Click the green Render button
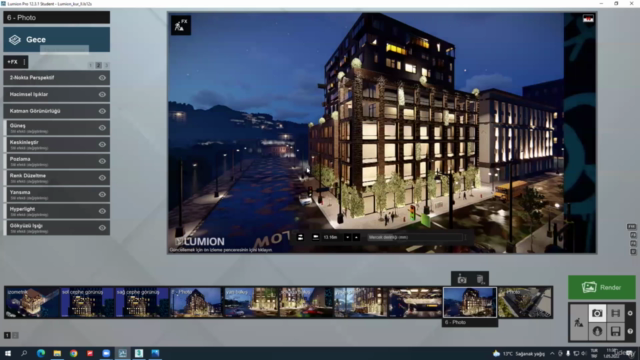Image resolution: width=640 pixels, height=360 pixels. coord(602,287)
